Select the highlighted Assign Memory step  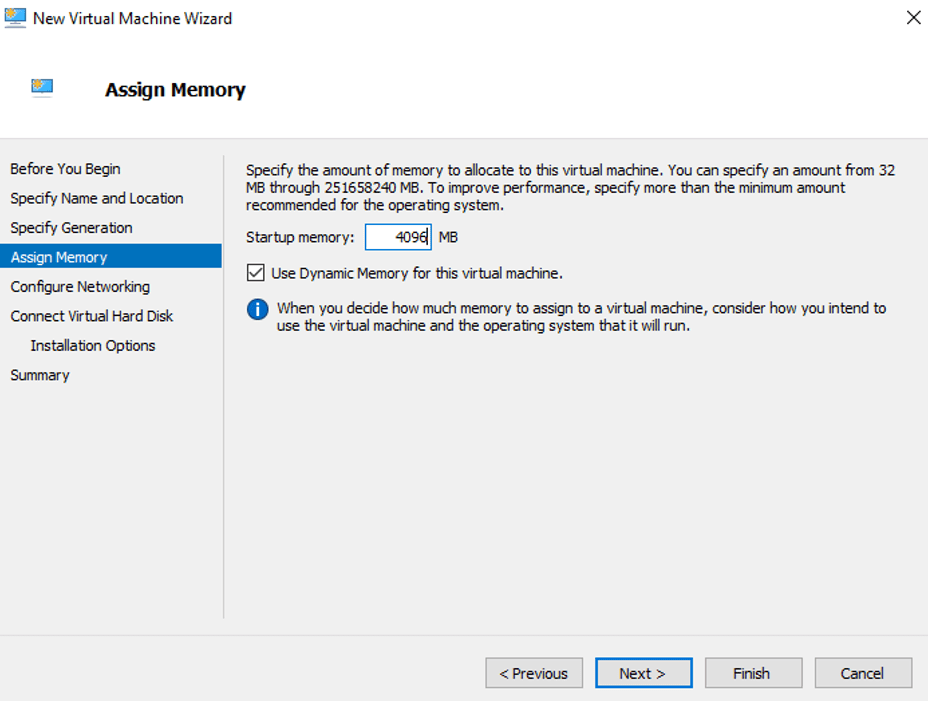59,257
